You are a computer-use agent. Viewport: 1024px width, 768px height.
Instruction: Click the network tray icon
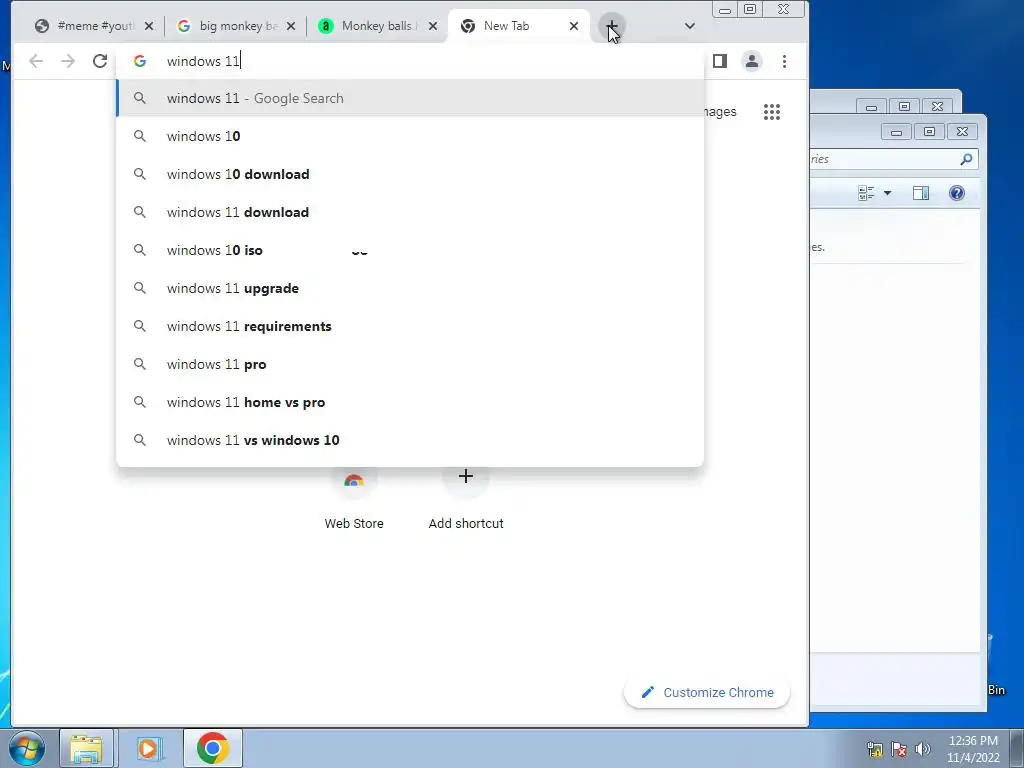(x=874, y=749)
